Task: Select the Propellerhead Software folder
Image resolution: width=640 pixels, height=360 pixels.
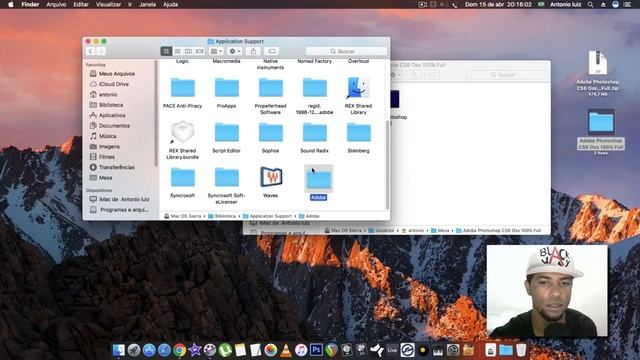Action: click(271, 88)
